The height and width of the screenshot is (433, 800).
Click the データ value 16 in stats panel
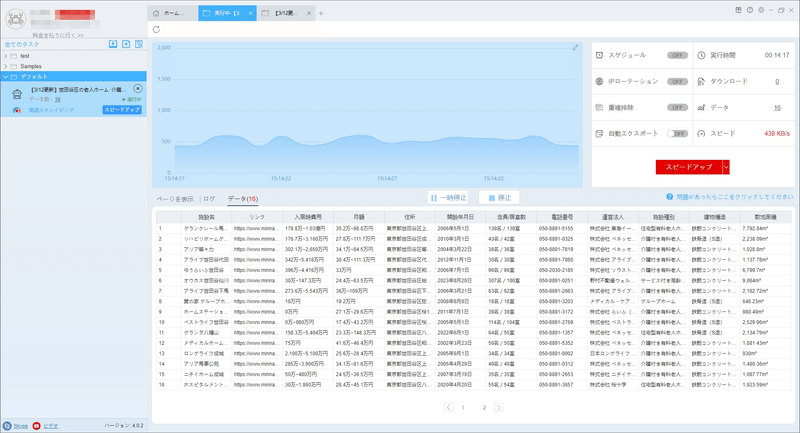(x=777, y=108)
